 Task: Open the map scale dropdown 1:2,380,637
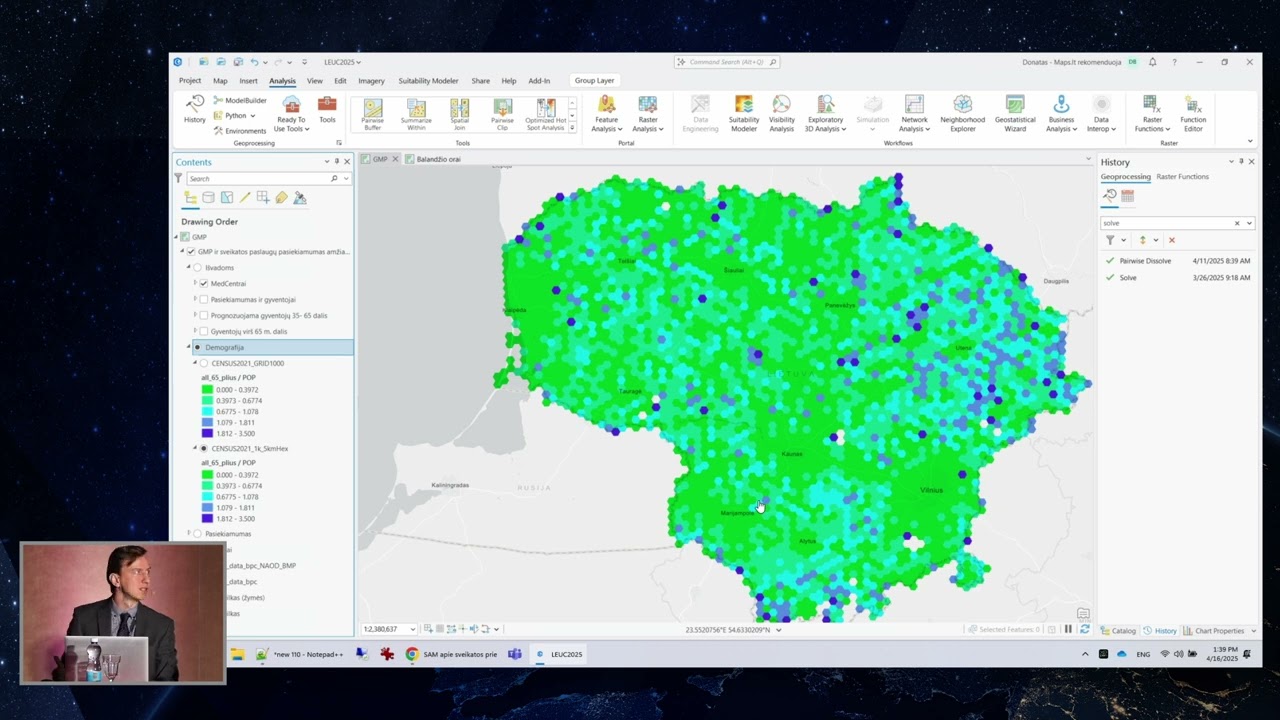tap(413, 629)
